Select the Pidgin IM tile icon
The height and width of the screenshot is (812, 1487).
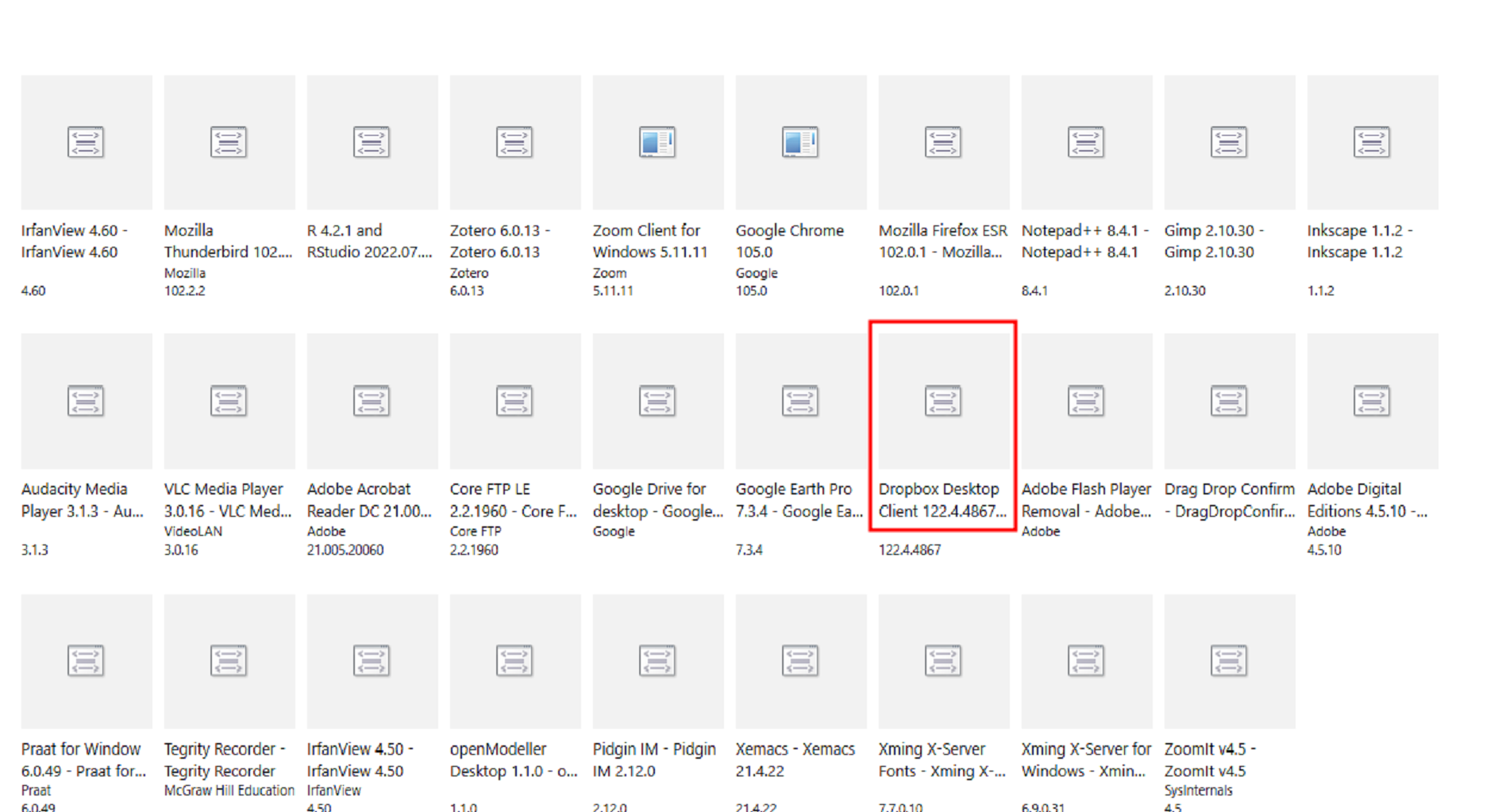pyautogui.click(x=657, y=660)
